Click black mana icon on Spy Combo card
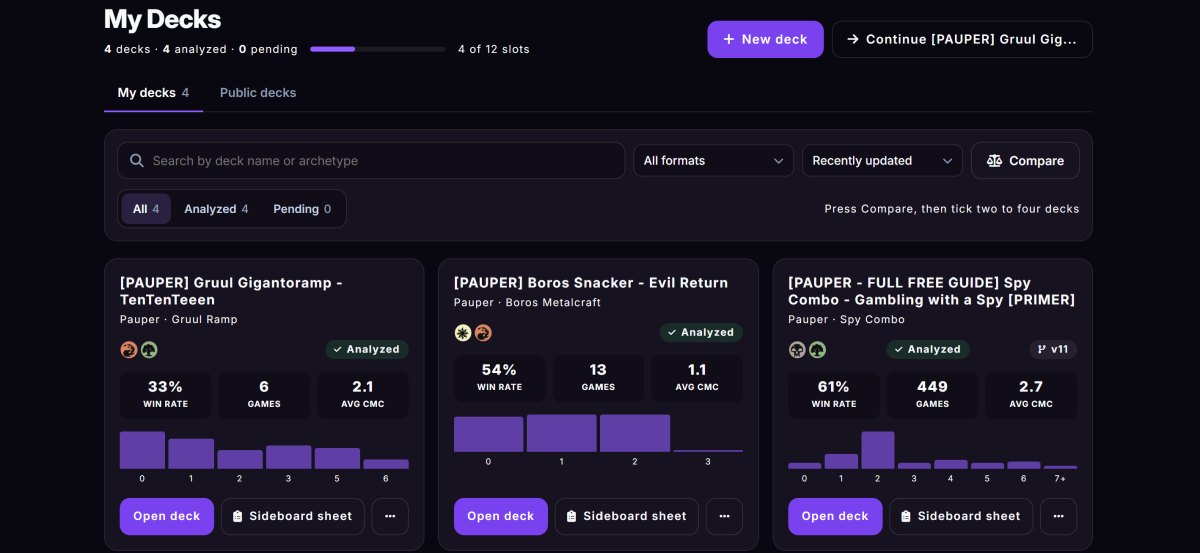The height and width of the screenshot is (553, 1200). tap(797, 350)
